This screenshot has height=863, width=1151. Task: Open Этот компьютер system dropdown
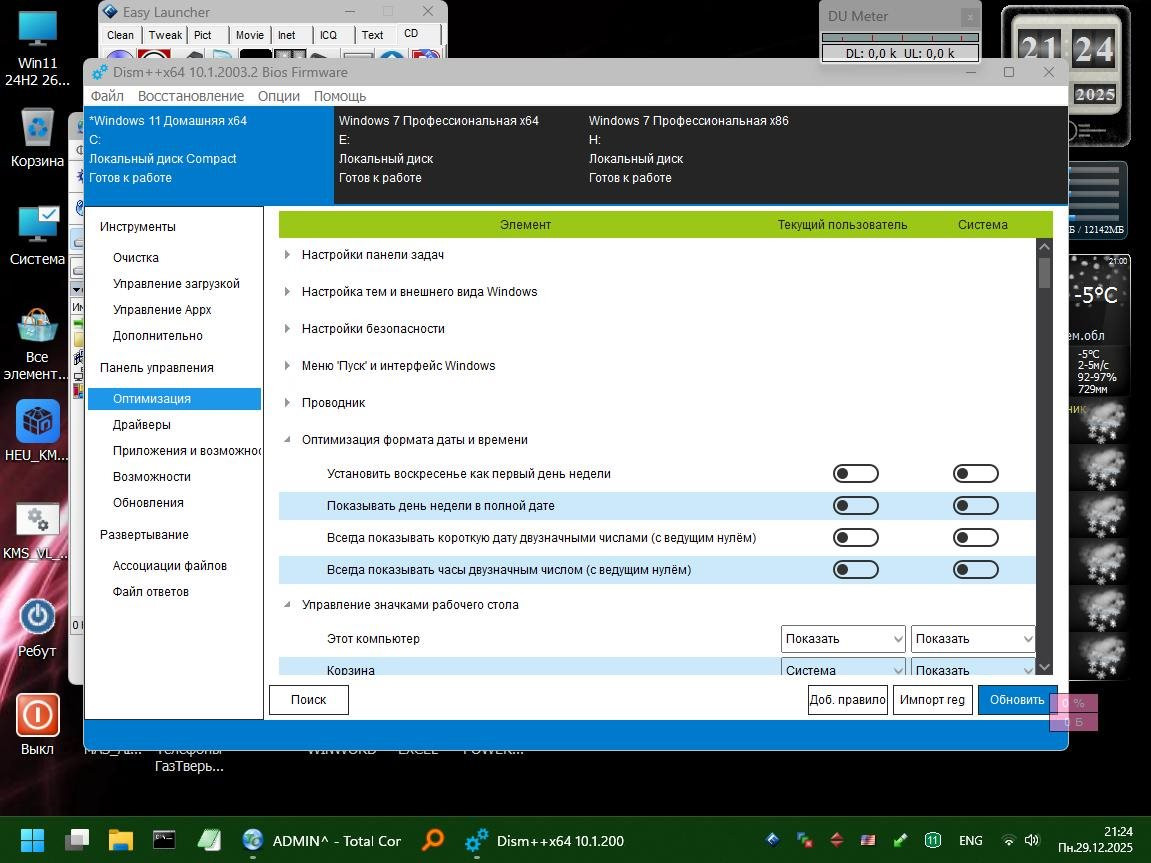(x=973, y=638)
